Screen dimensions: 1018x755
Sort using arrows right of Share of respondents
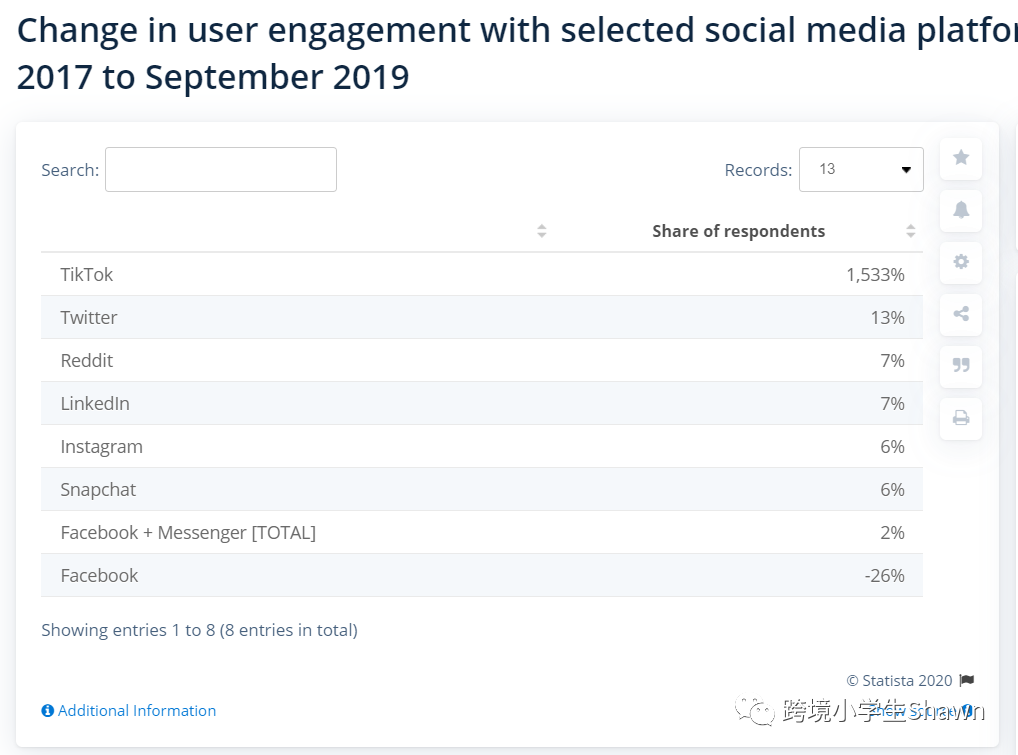click(910, 231)
